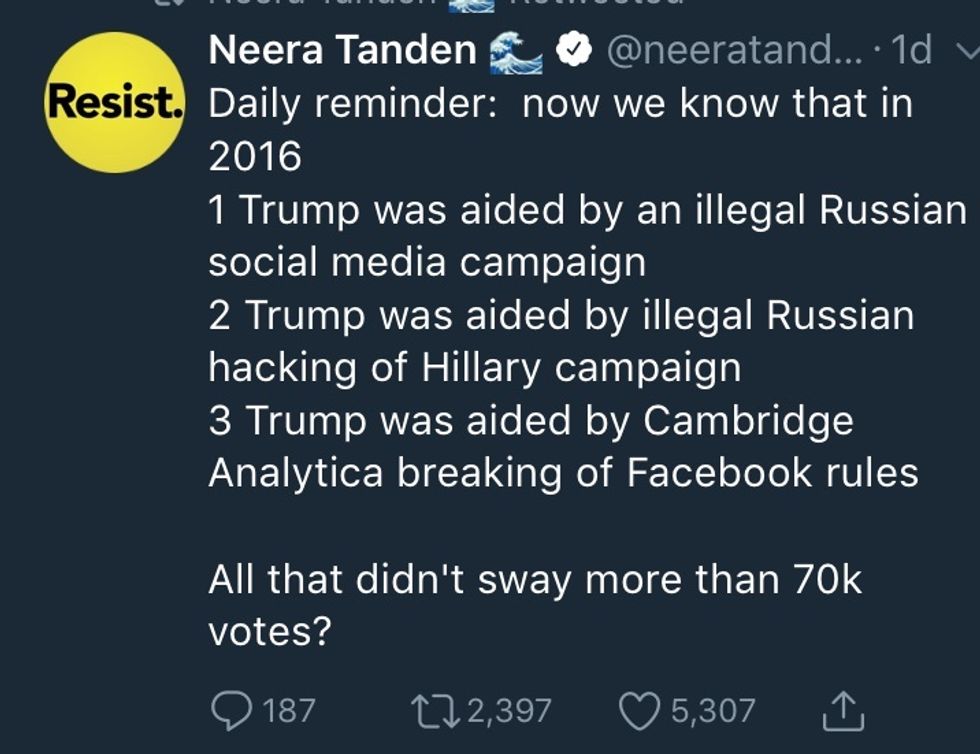Click the "2016" text in the tweet
The image size is (980, 754).
(254, 157)
